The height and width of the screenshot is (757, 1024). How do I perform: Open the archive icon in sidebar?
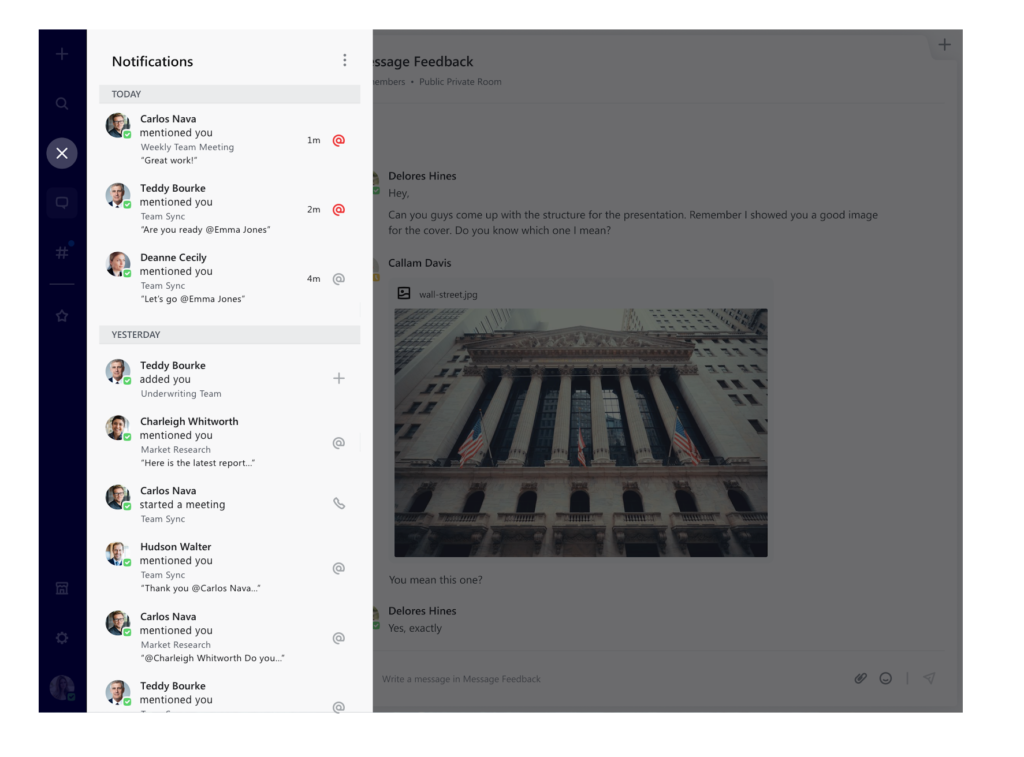[62, 588]
